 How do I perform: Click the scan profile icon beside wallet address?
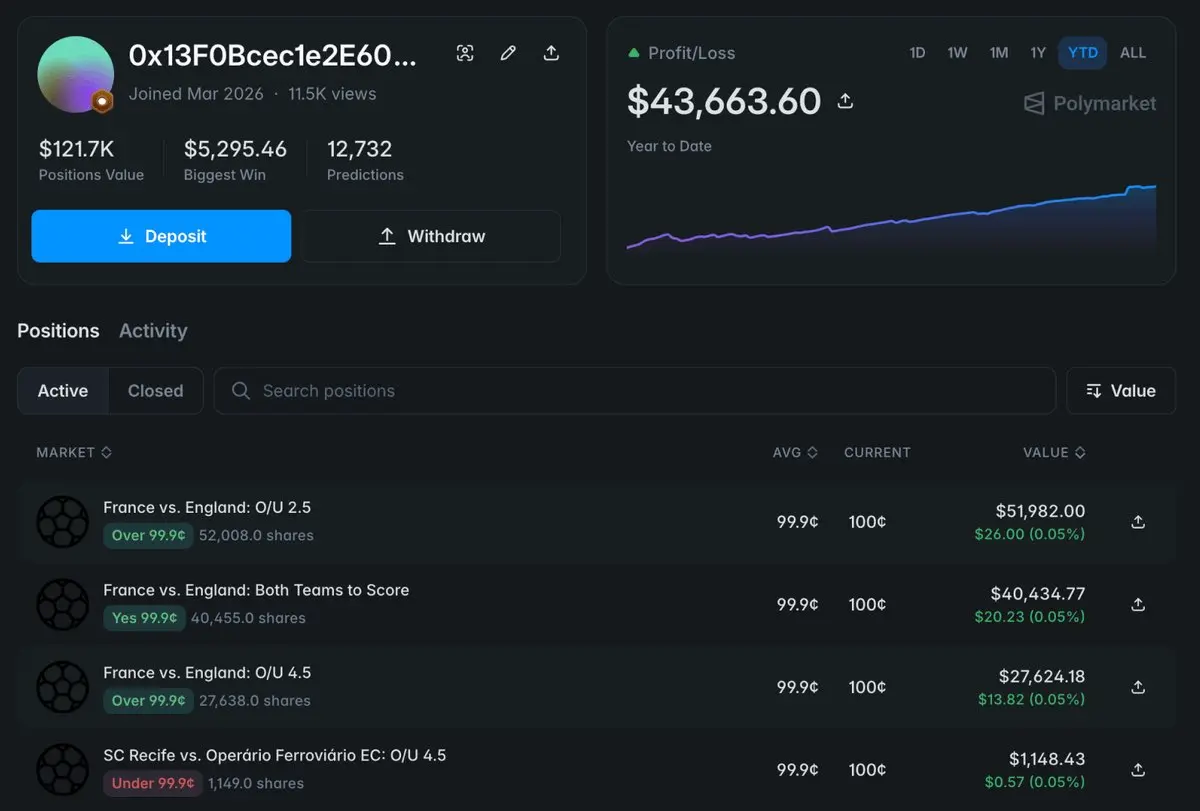465,53
